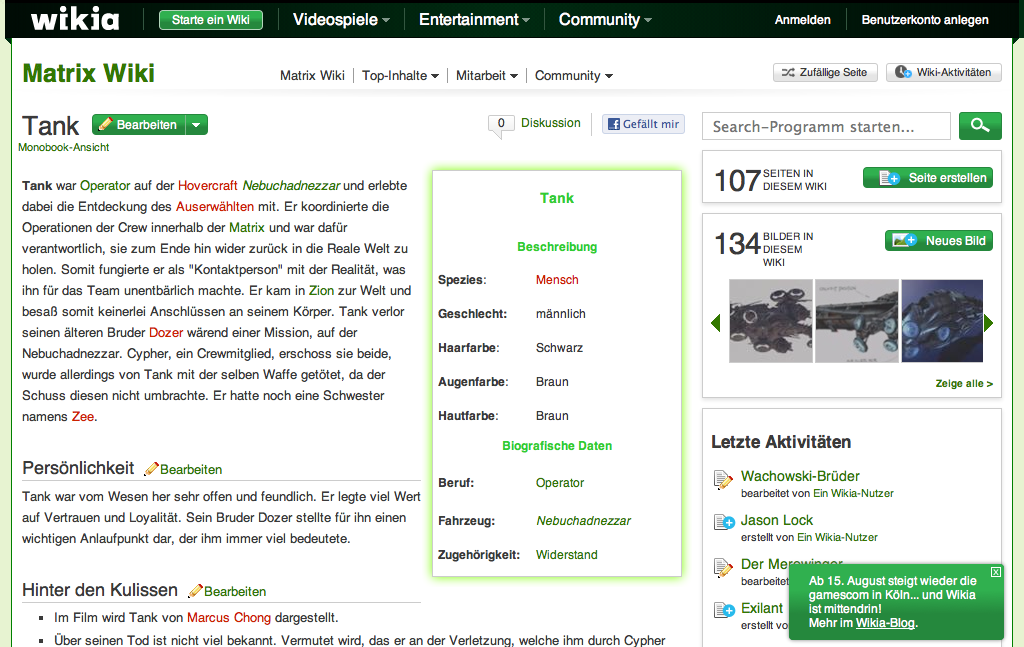The image size is (1024, 647).
Task: Open the arrow dropdown beside Bearbeiten
Action: click(197, 125)
